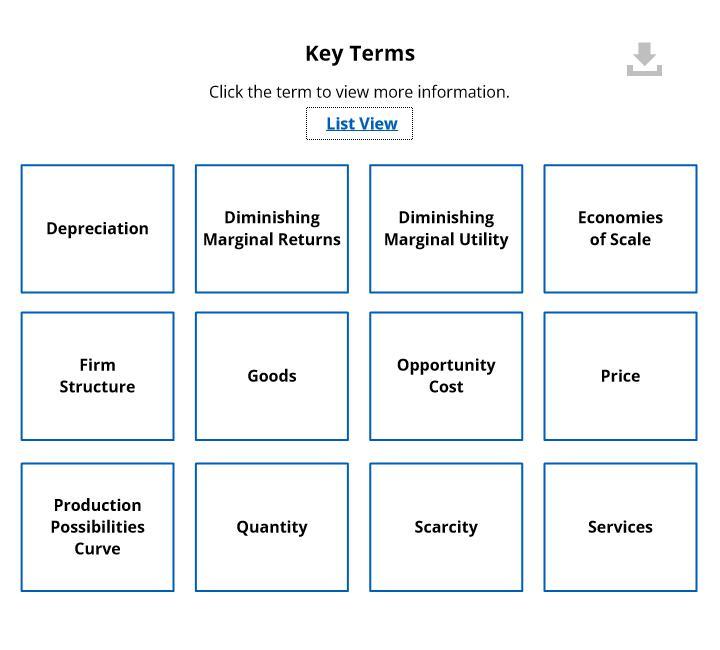Screen dimensions: 720x650
Task: Open the Firm Structure card
Action: pos(97,376)
